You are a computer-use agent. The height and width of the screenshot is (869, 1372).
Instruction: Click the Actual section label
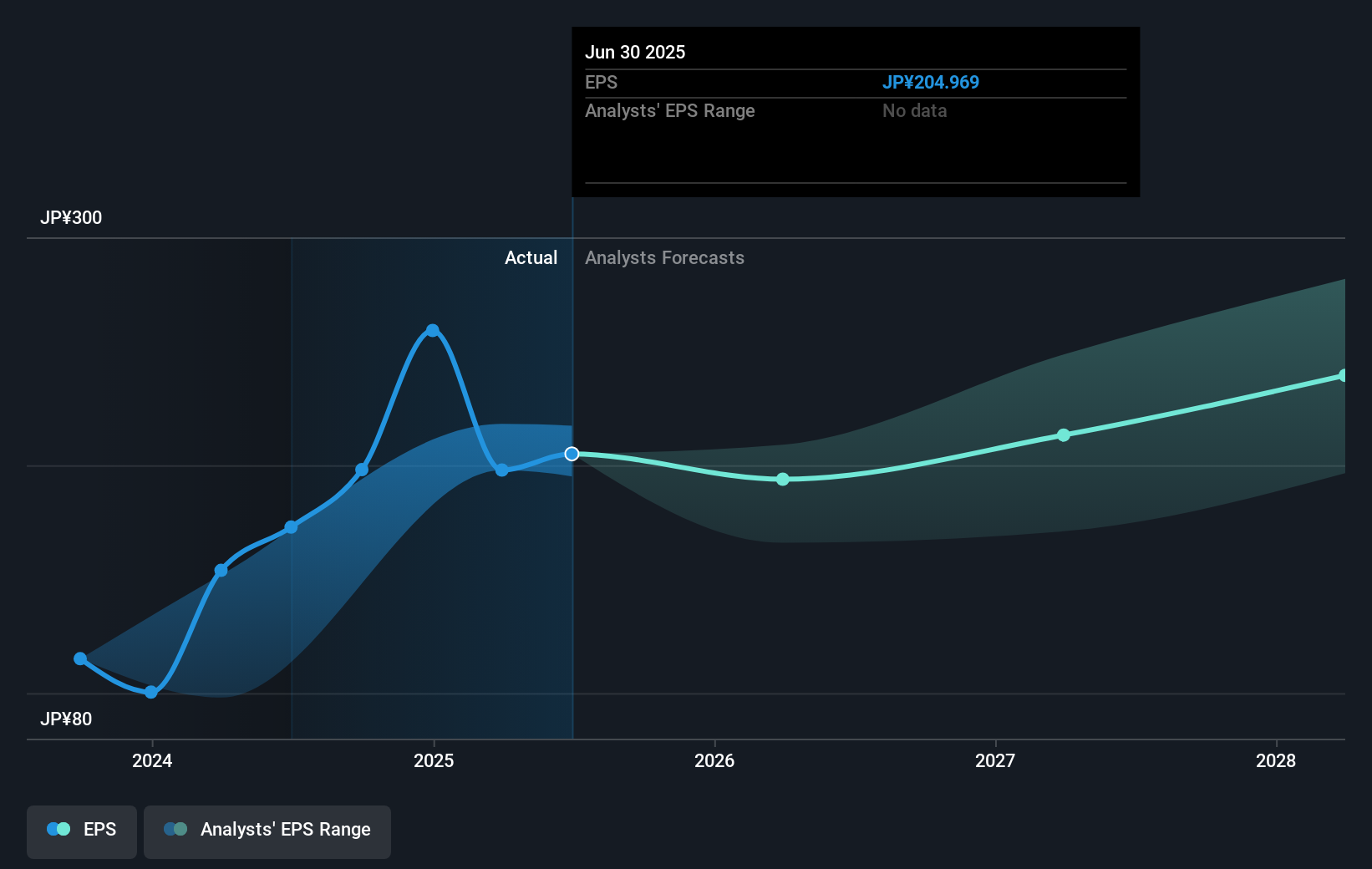tap(531, 257)
